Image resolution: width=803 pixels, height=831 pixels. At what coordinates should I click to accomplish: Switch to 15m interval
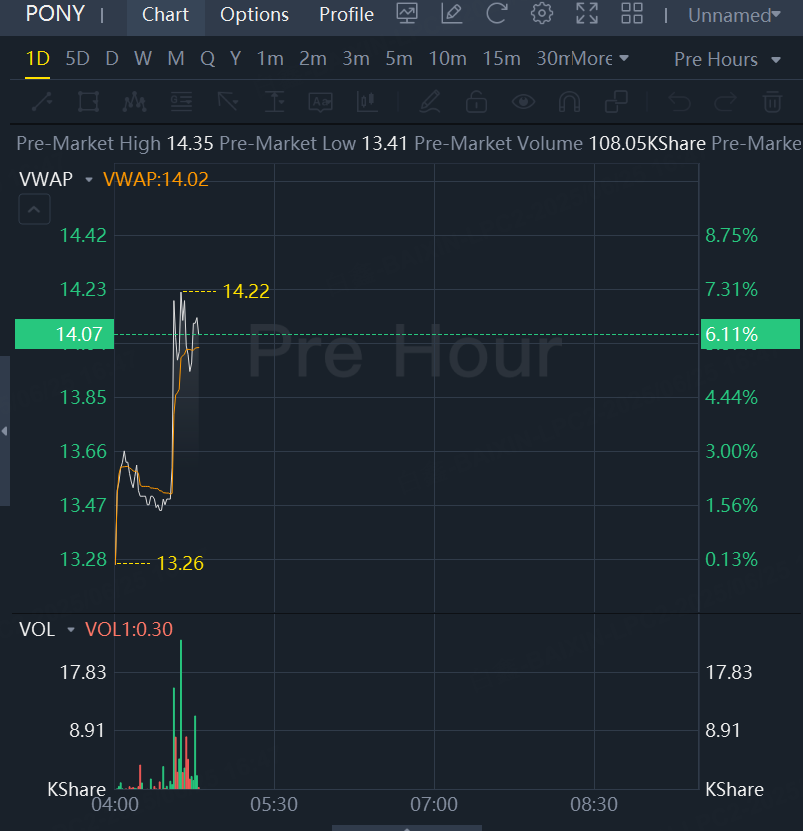[501, 59]
